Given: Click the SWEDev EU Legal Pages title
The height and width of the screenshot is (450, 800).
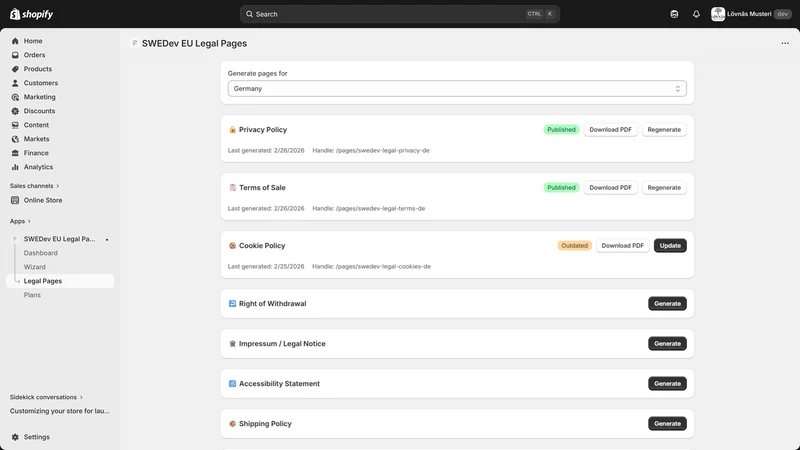Looking at the screenshot, I should click(194, 43).
